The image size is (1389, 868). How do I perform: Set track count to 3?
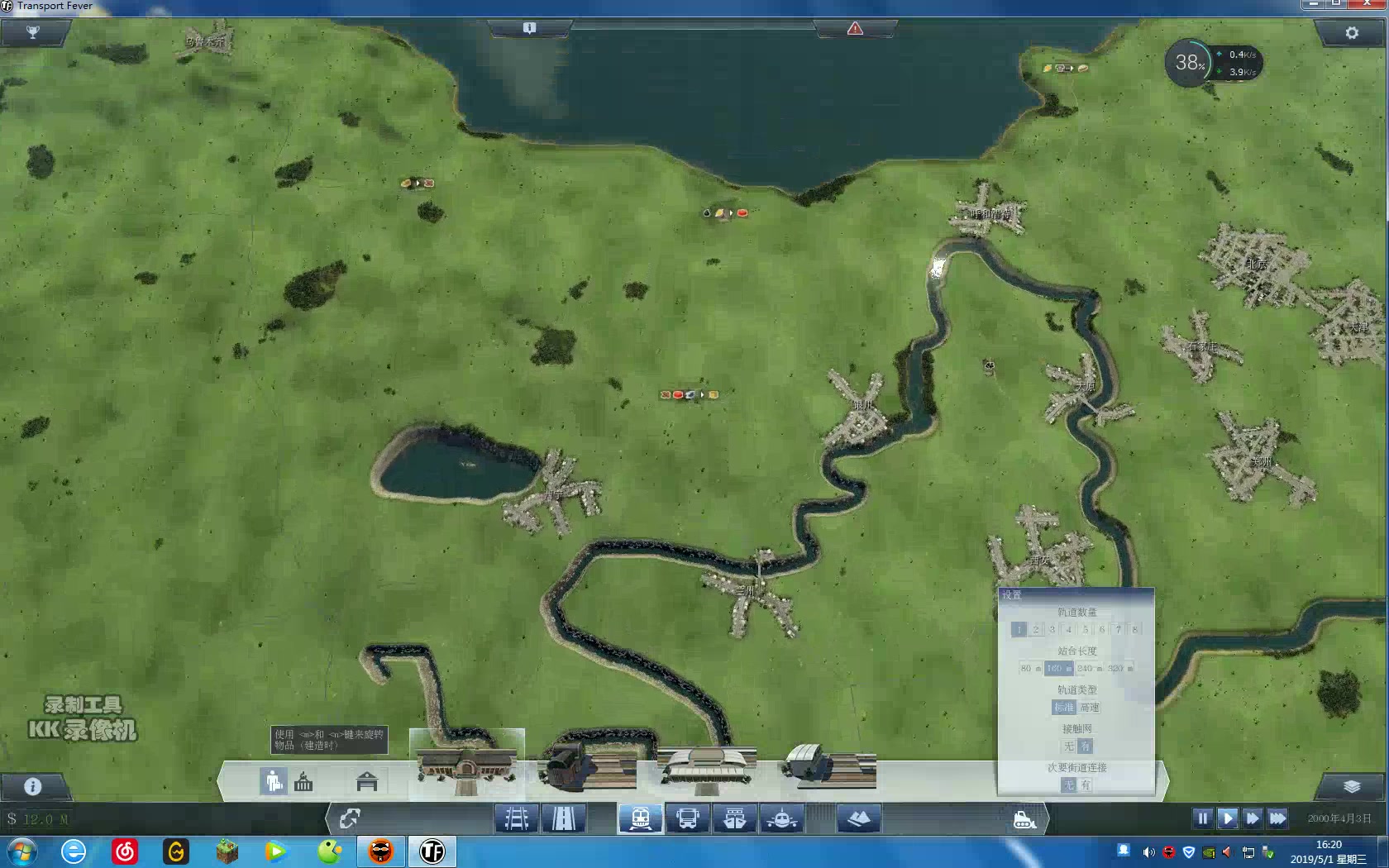tap(1052, 629)
